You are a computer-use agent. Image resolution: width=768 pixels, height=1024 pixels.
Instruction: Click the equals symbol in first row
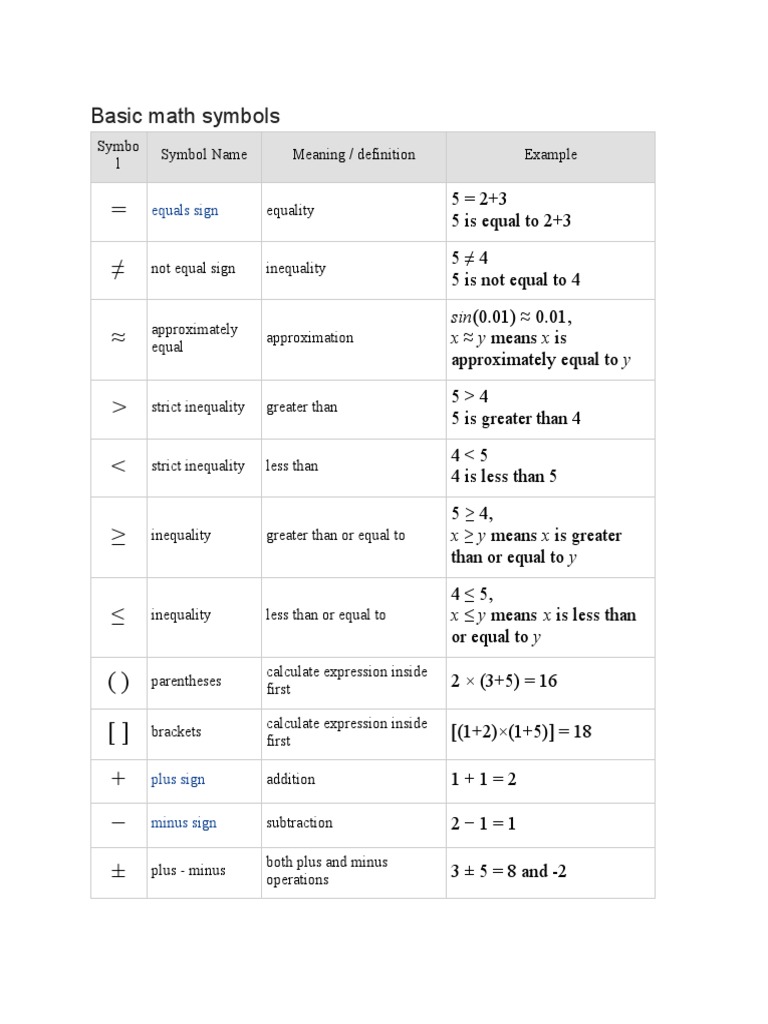coord(118,211)
